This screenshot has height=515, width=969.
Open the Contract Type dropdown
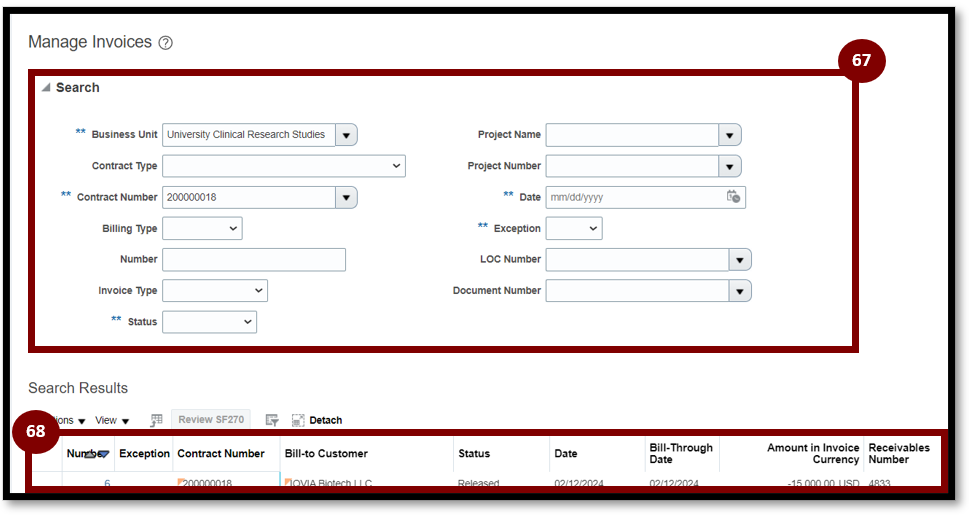(284, 166)
